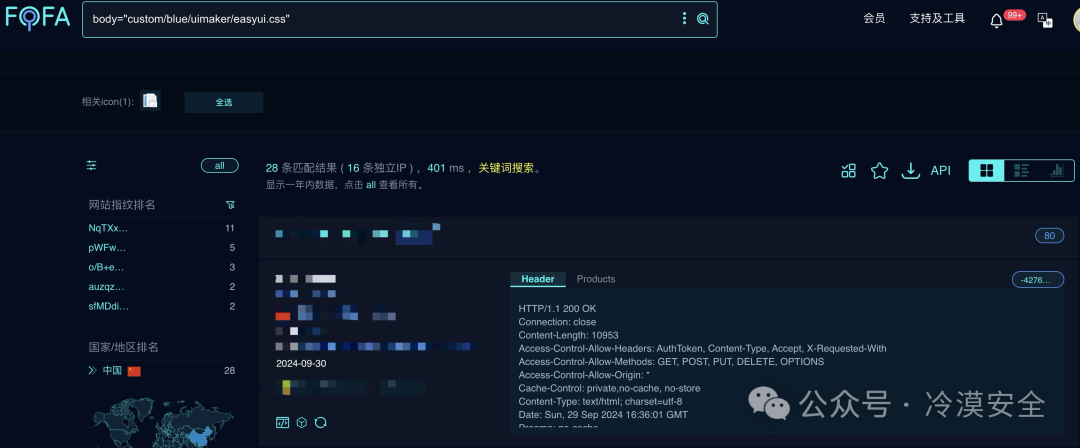Viewport: 1080px width, 448px height.
Task: Open the filter sliders icon
Action: (x=92, y=165)
